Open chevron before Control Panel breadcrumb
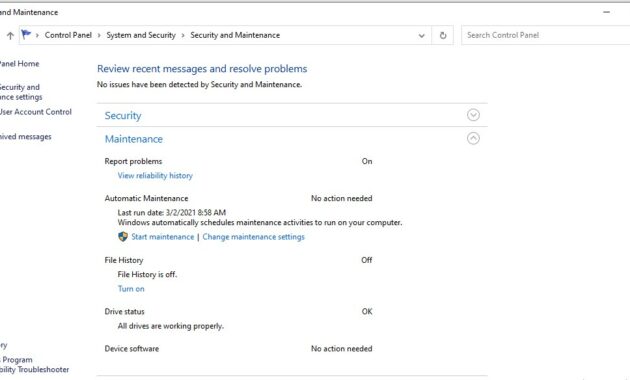 pyautogui.click(x=37, y=35)
